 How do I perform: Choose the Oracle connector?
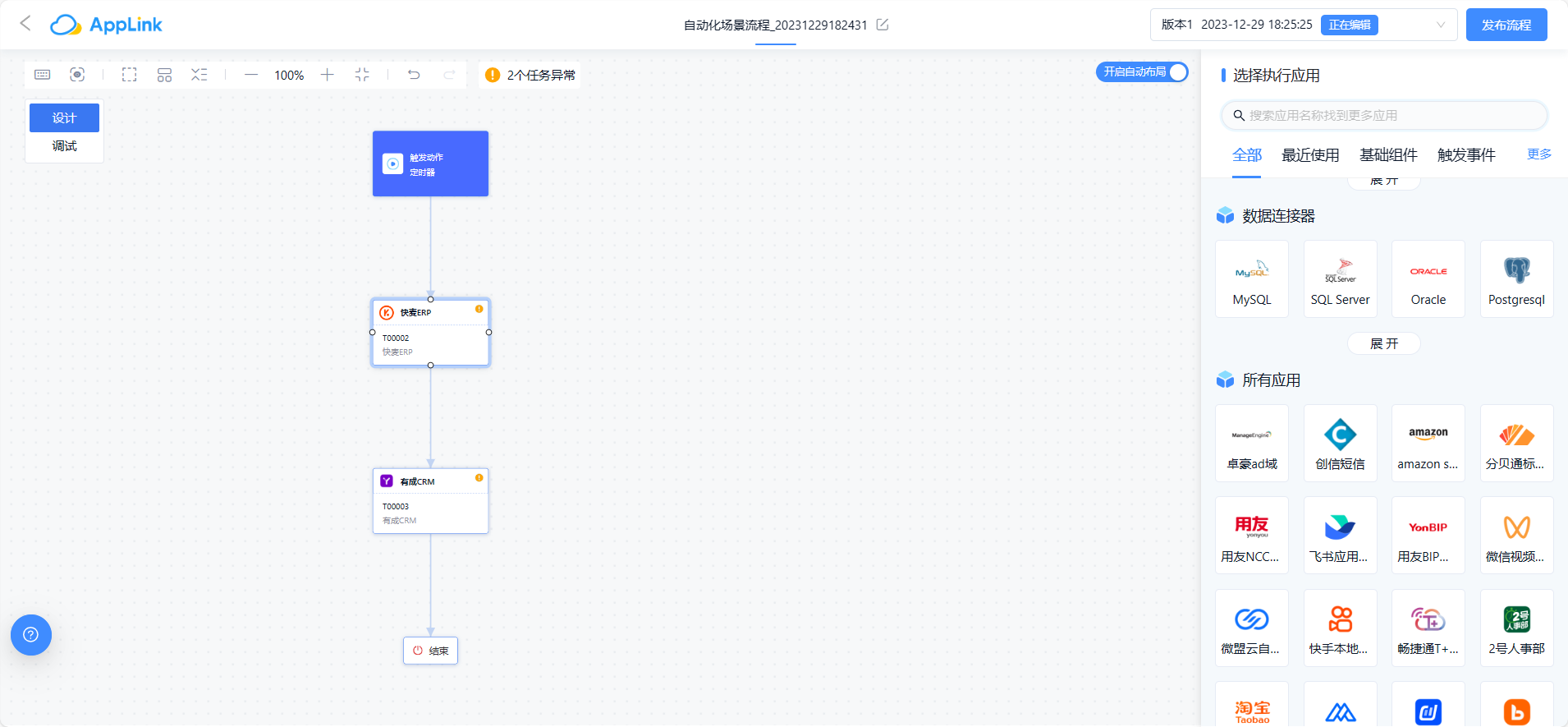1428,279
